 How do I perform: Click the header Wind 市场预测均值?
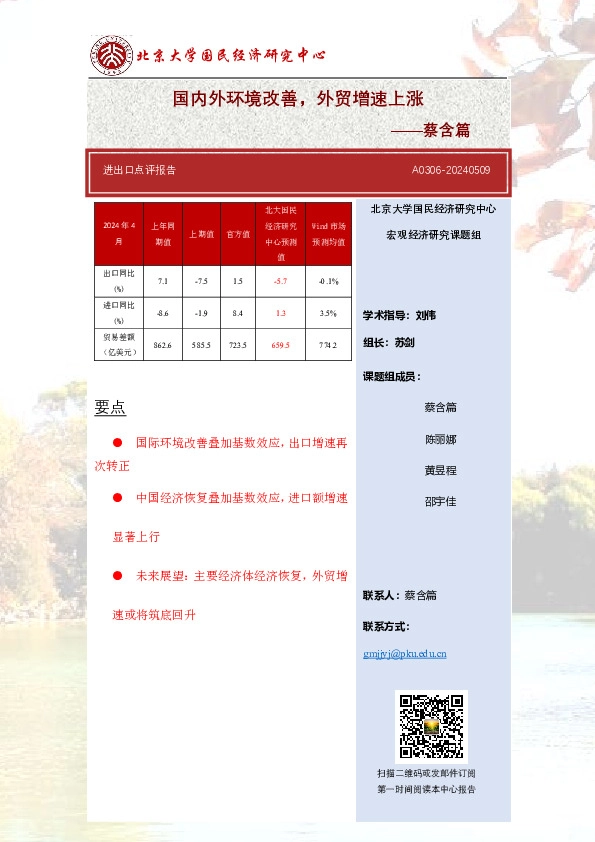point(329,234)
